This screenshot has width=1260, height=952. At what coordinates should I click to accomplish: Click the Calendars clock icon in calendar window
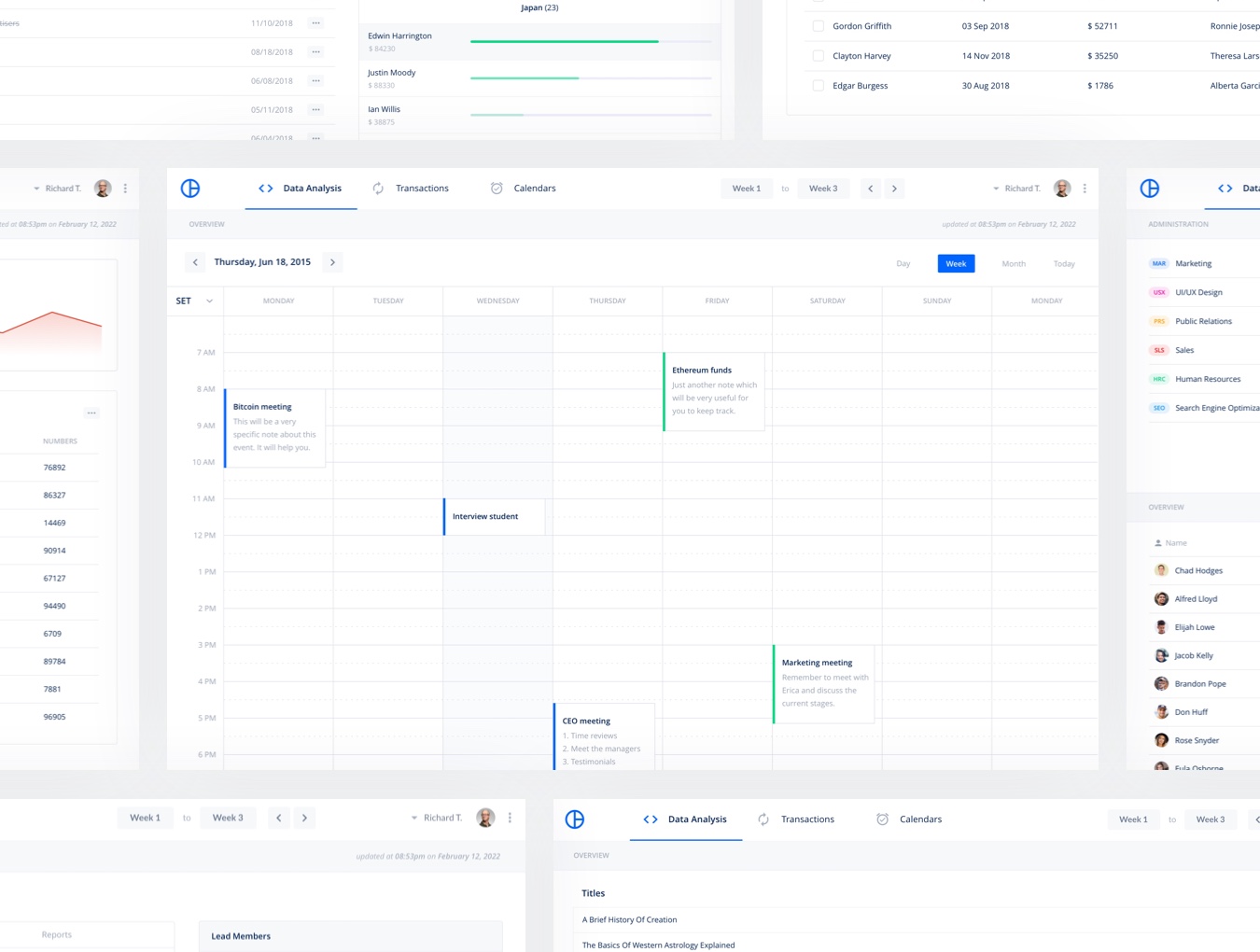coord(497,189)
